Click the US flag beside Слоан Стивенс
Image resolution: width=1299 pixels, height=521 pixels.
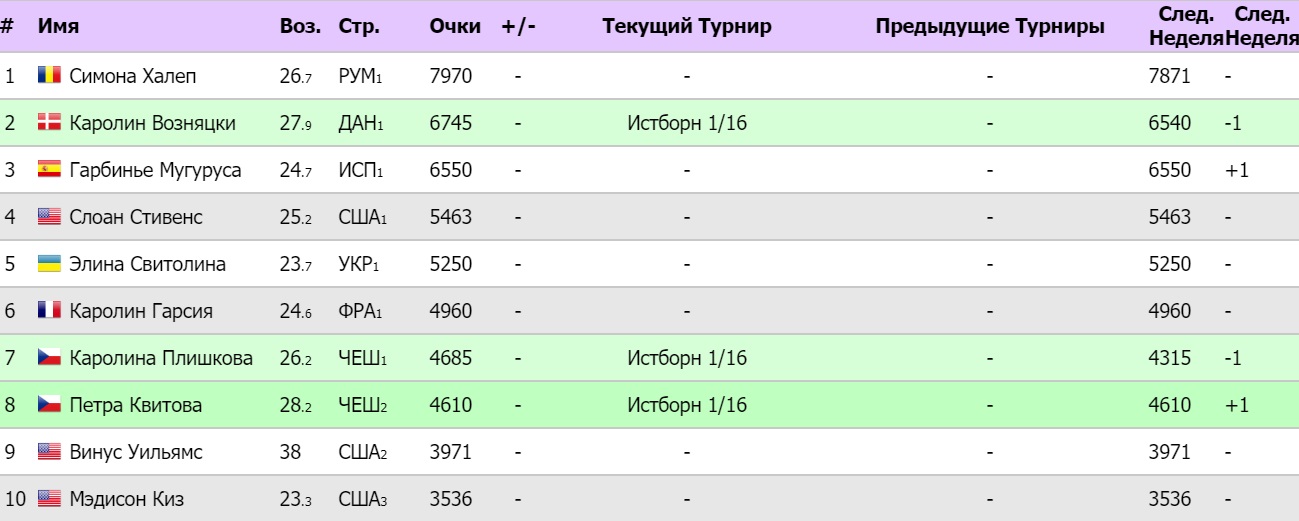point(49,217)
